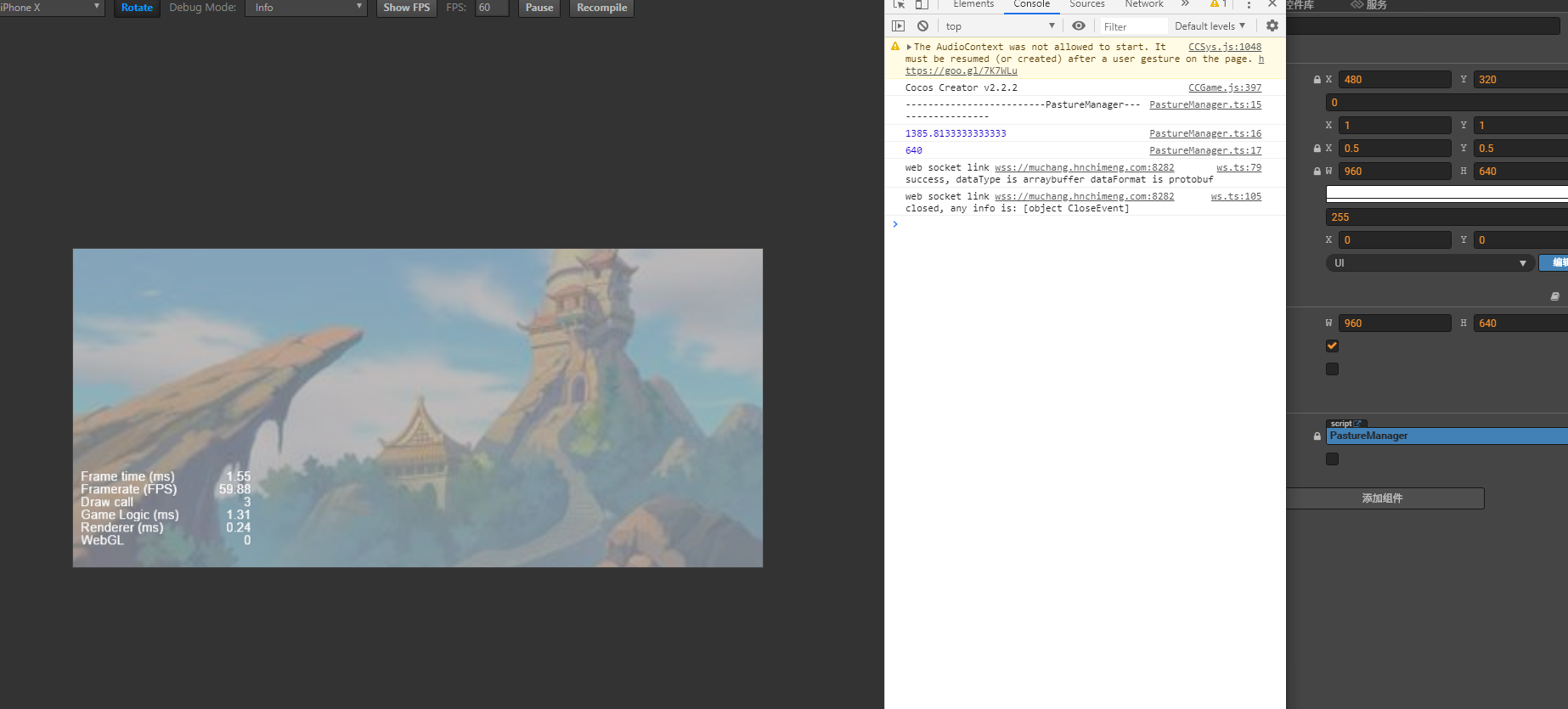
Task: Click the 添加组件 button
Action: (x=1382, y=498)
